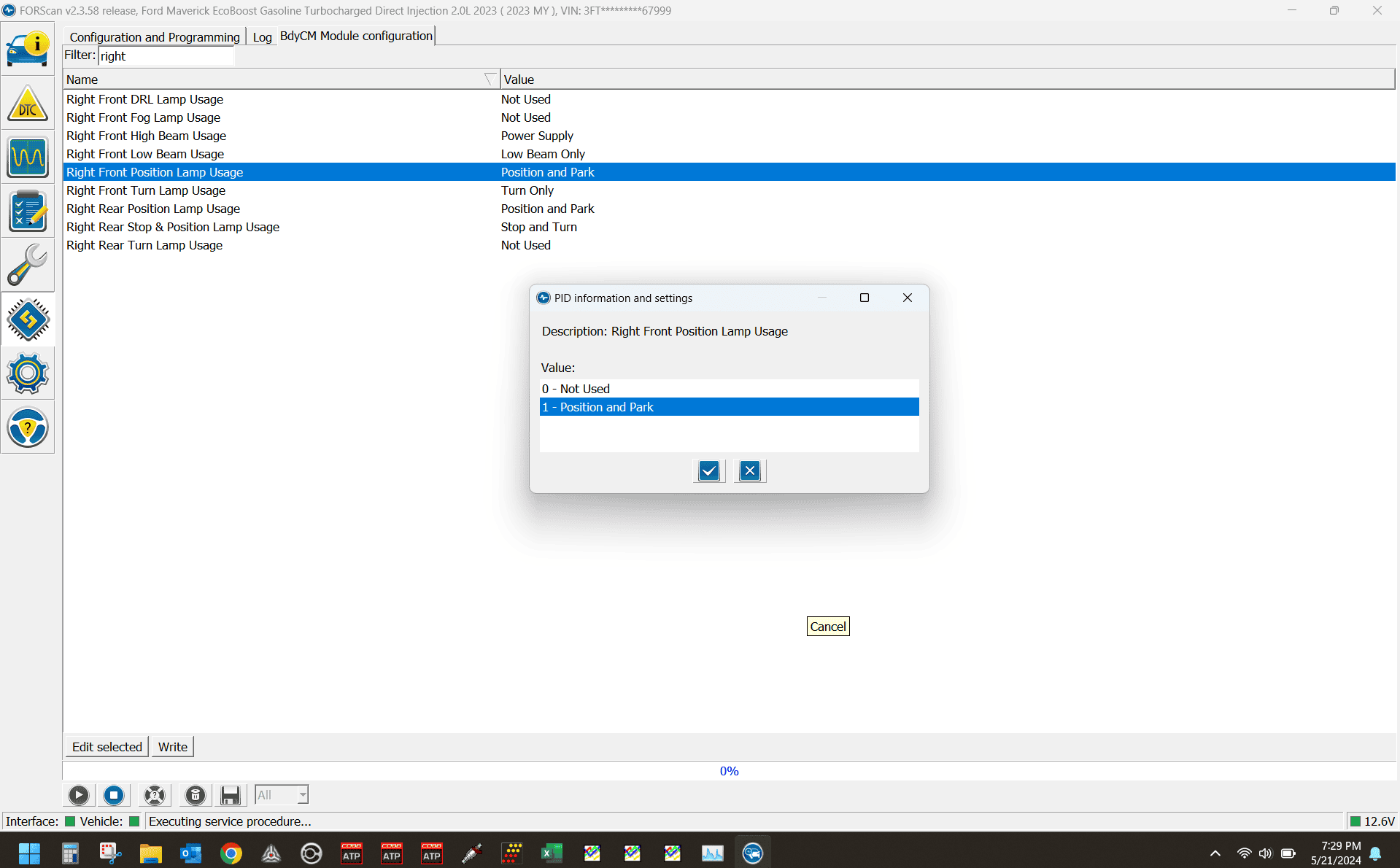
Task: Click the Filter text field
Action: [166, 56]
